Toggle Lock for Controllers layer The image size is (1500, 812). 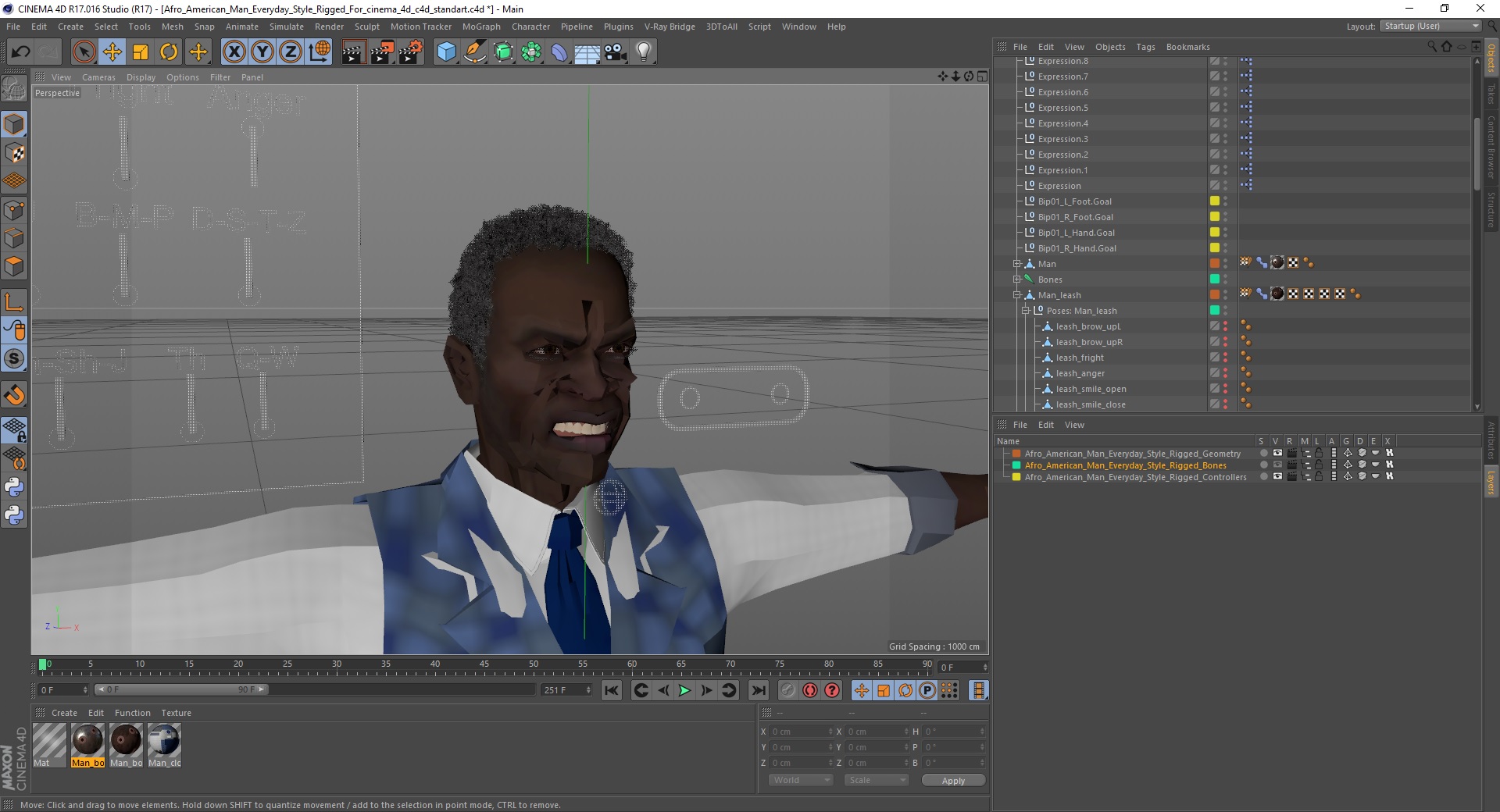pyautogui.click(x=1319, y=476)
